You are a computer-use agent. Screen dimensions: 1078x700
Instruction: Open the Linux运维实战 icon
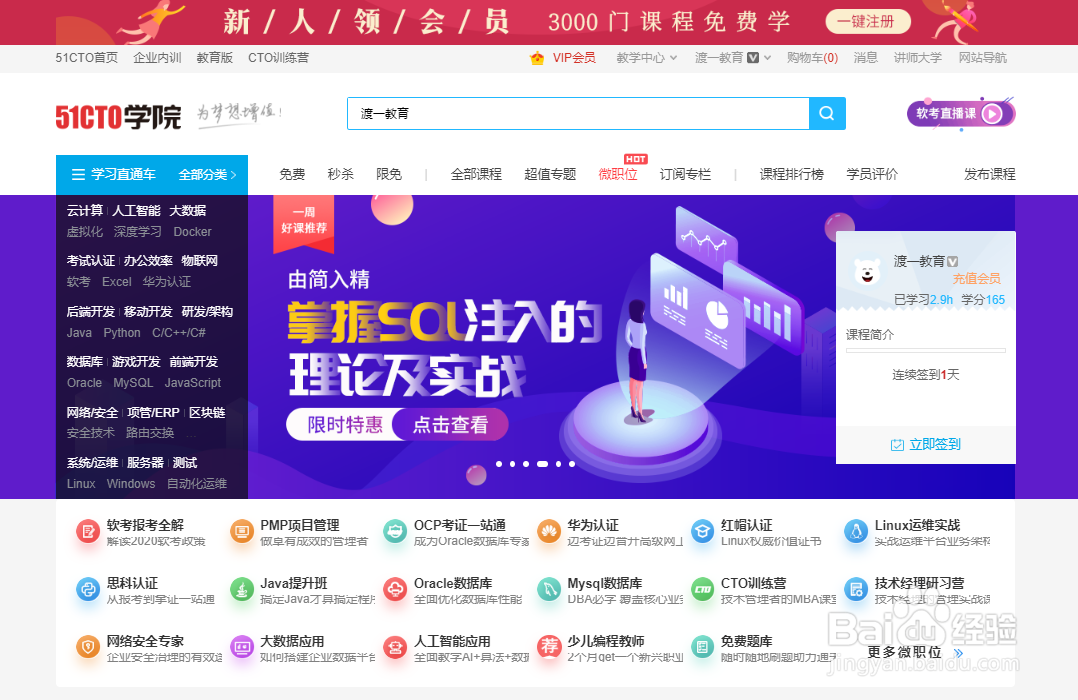click(856, 532)
